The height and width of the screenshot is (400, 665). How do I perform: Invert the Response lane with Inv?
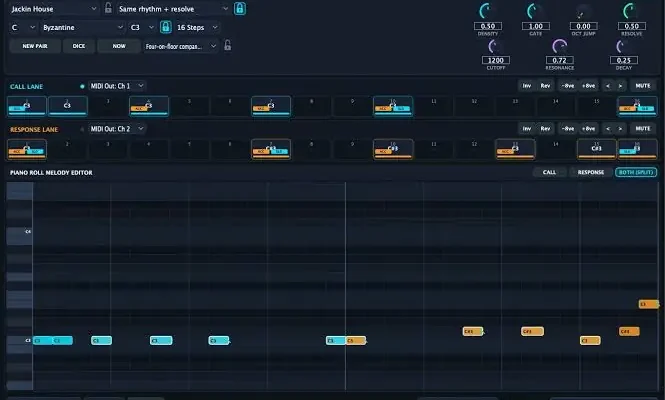[526, 129]
